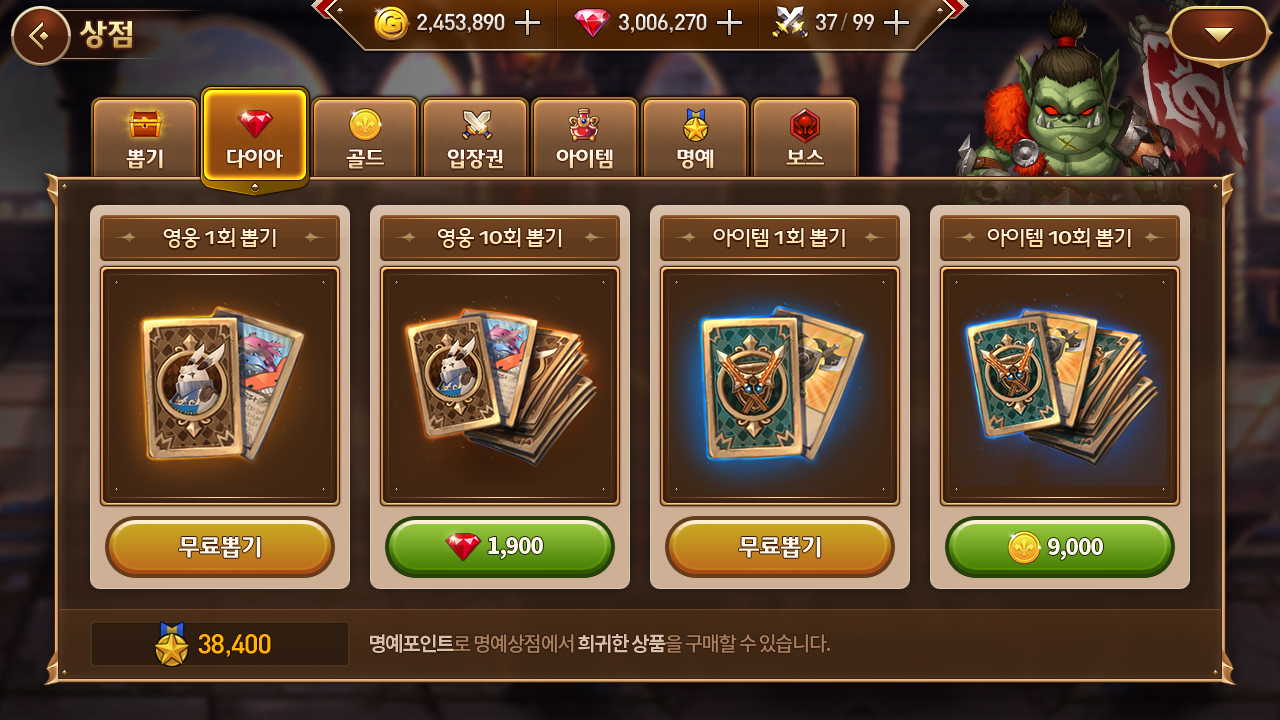Image resolution: width=1280 pixels, height=720 pixels.
Task: Add entry tickets with the plus icon
Action: (897, 22)
